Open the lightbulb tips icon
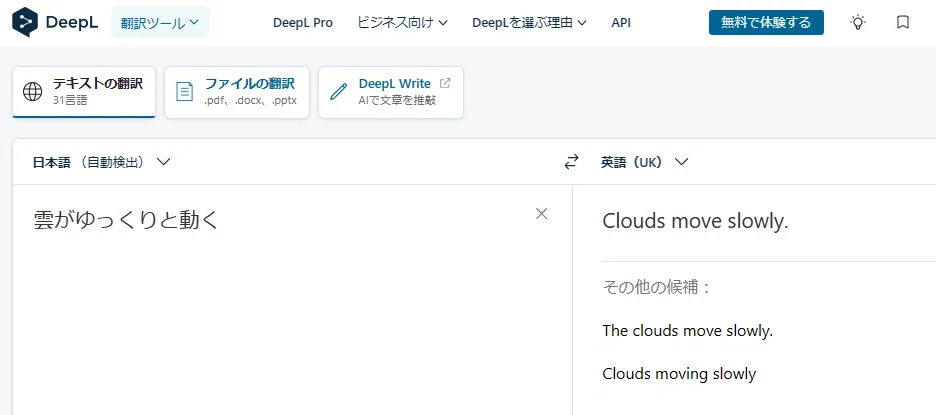The height and width of the screenshot is (415, 936). tap(858, 23)
